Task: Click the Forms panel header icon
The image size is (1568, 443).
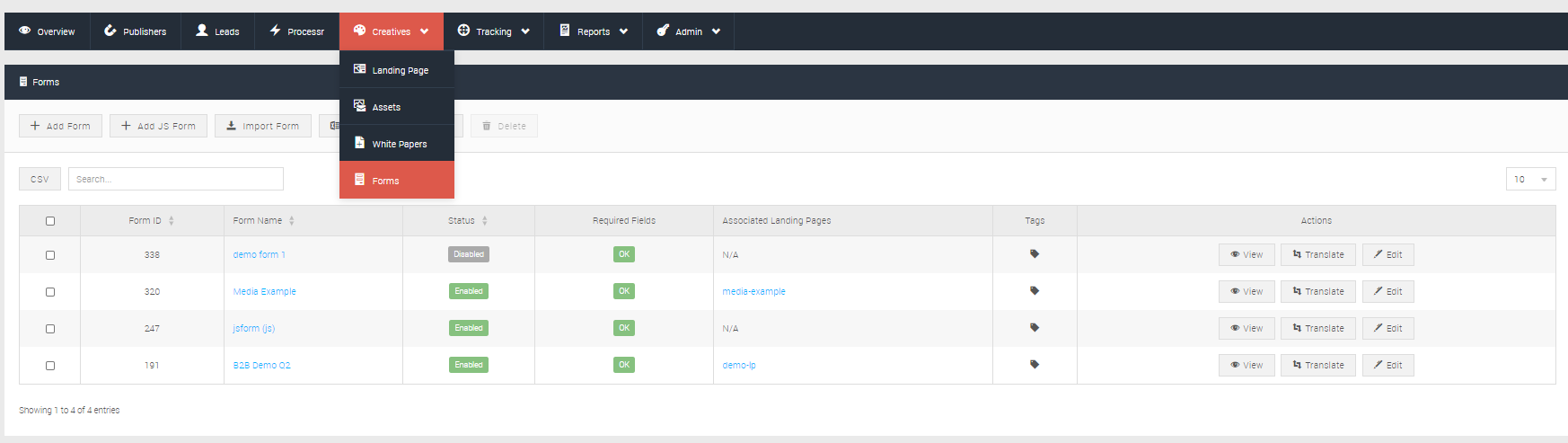Action: 23,82
